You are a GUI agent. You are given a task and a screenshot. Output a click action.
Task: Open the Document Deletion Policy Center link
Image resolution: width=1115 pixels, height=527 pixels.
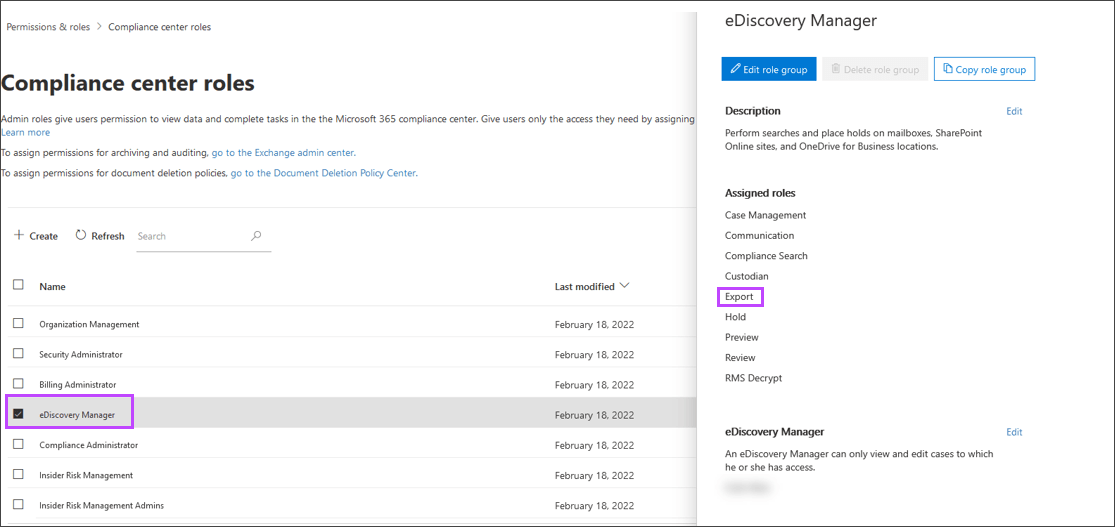point(323,173)
